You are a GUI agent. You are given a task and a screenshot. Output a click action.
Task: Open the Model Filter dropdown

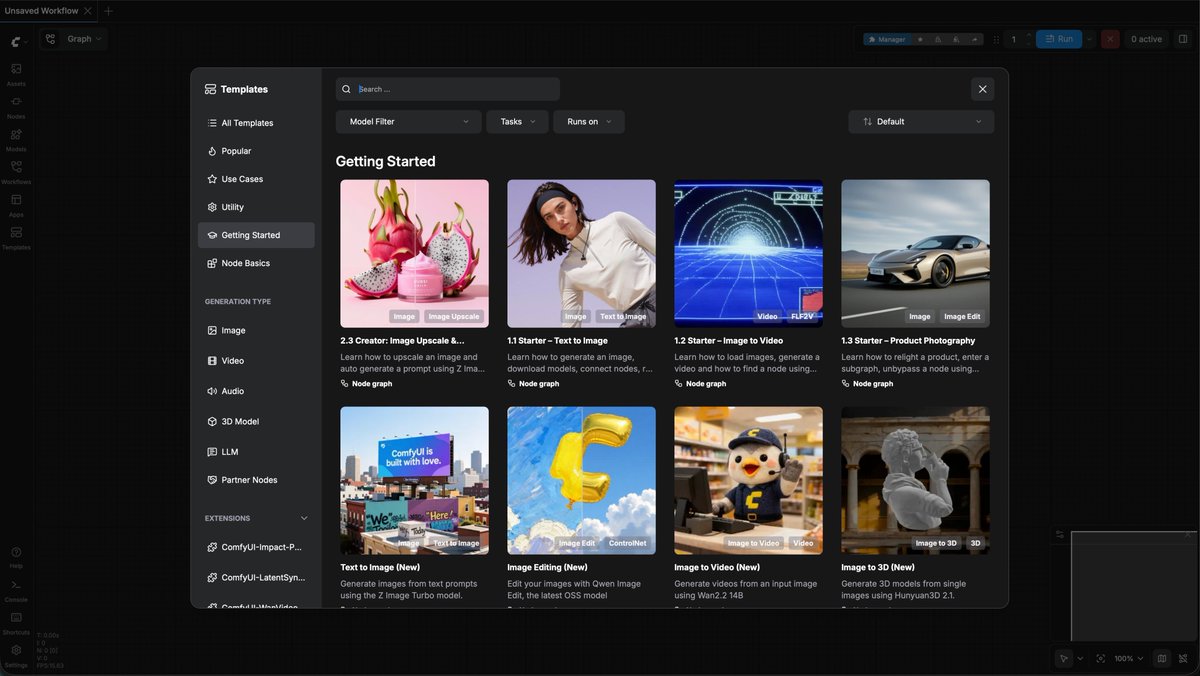409,122
